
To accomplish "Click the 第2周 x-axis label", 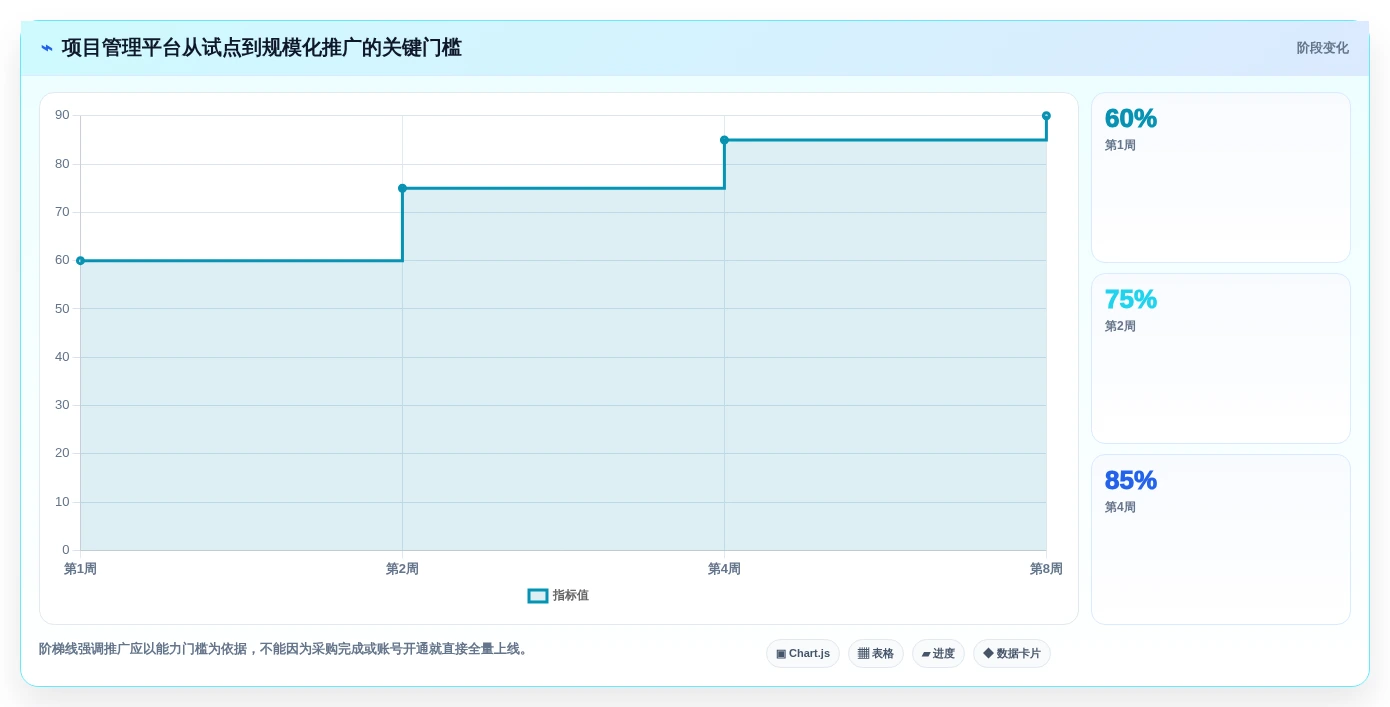I will tap(402, 569).
